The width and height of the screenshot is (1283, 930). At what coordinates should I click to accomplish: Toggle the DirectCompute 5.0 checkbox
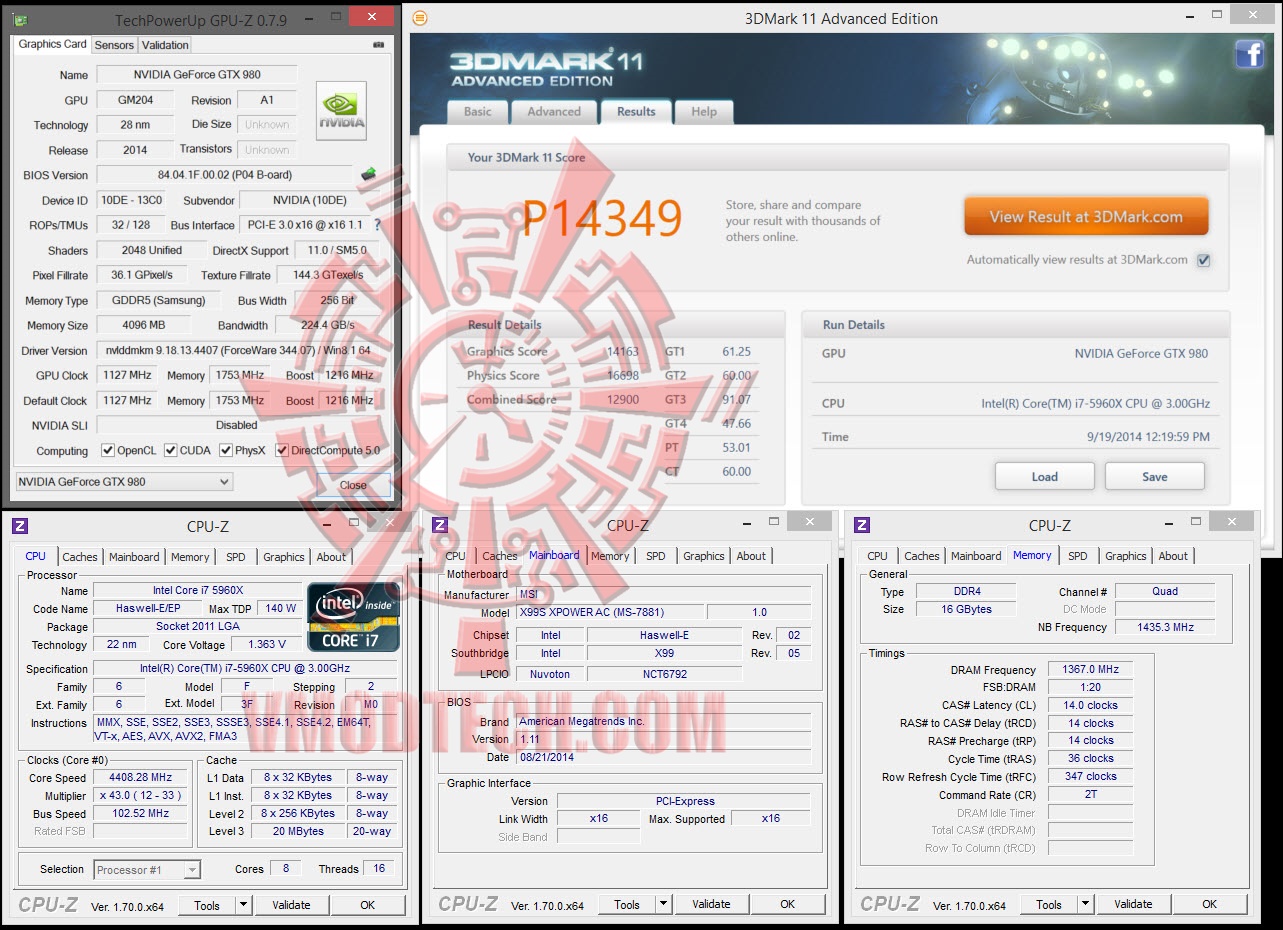282,450
